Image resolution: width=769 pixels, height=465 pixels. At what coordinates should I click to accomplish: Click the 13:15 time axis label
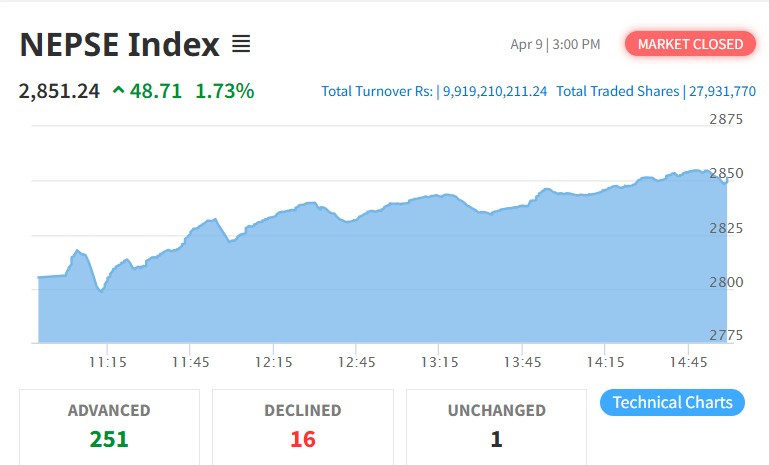tap(439, 361)
